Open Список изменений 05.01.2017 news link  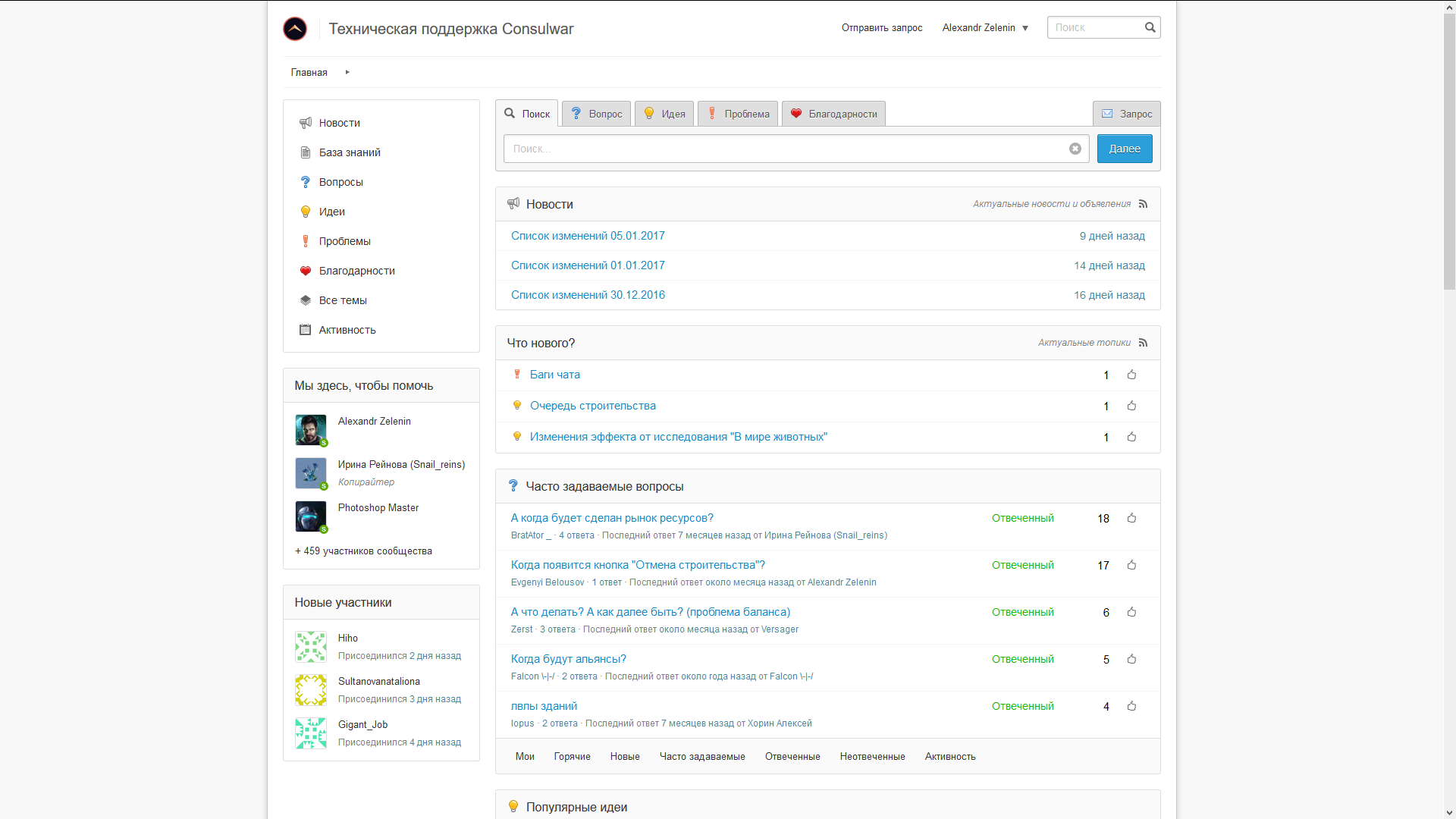tap(588, 236)
